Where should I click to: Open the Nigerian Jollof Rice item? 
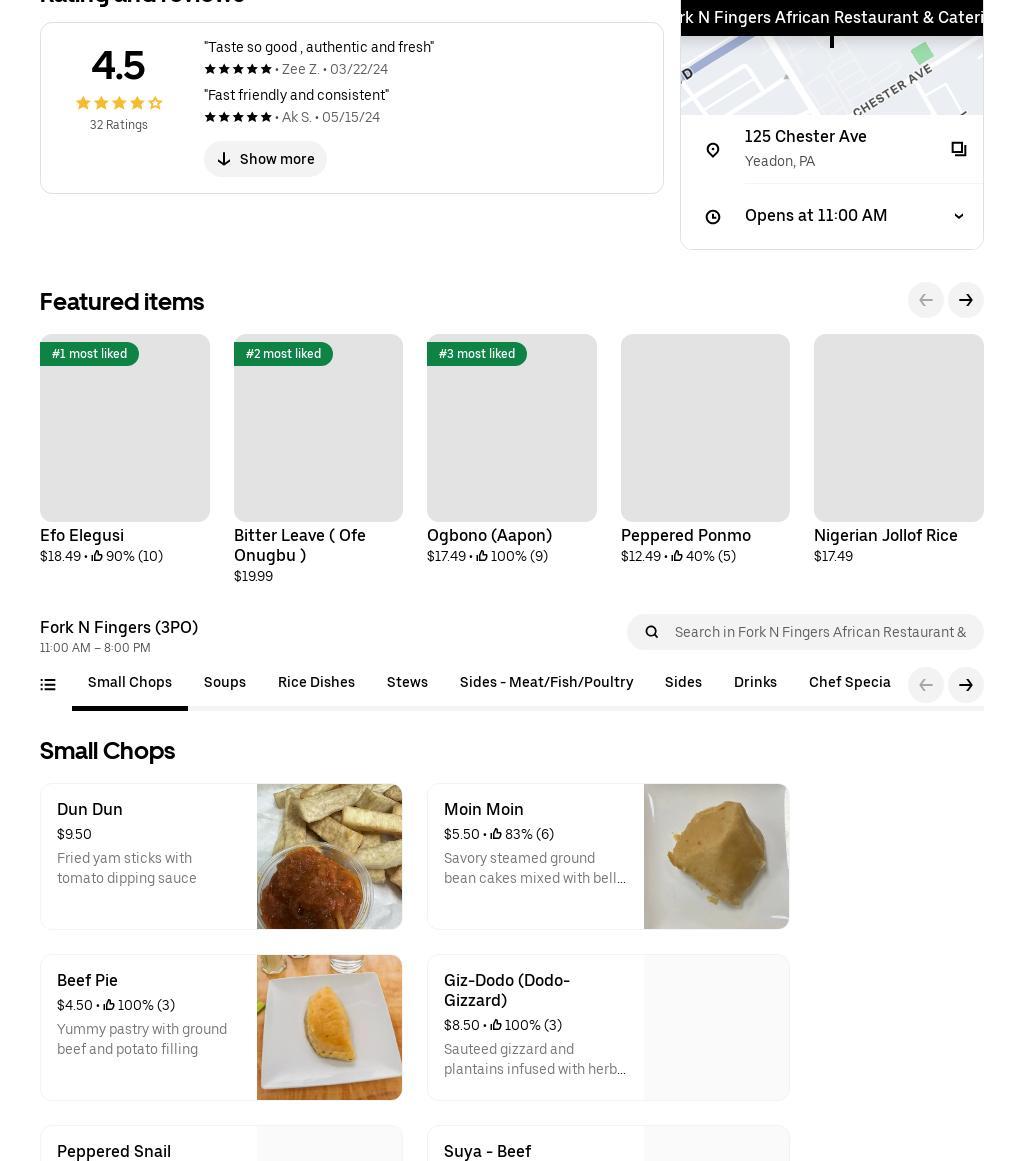click(x=898, y=428)
